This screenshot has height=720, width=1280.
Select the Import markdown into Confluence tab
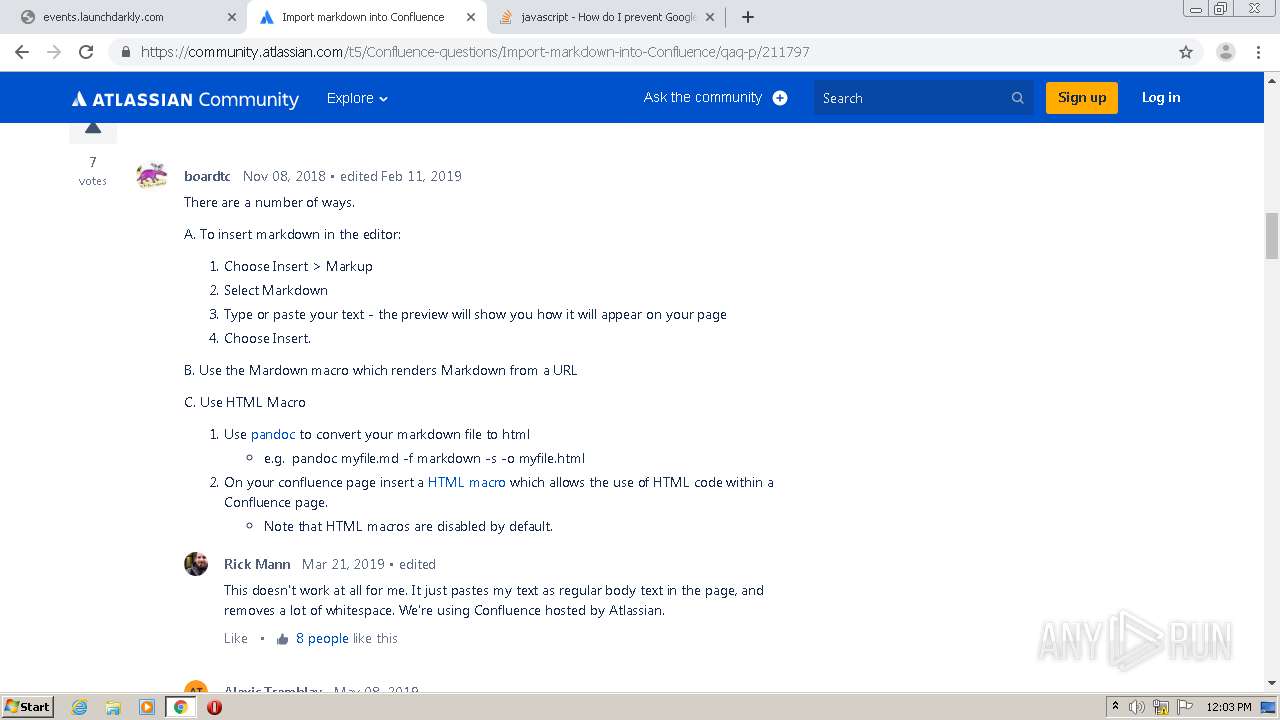point(366,17)
